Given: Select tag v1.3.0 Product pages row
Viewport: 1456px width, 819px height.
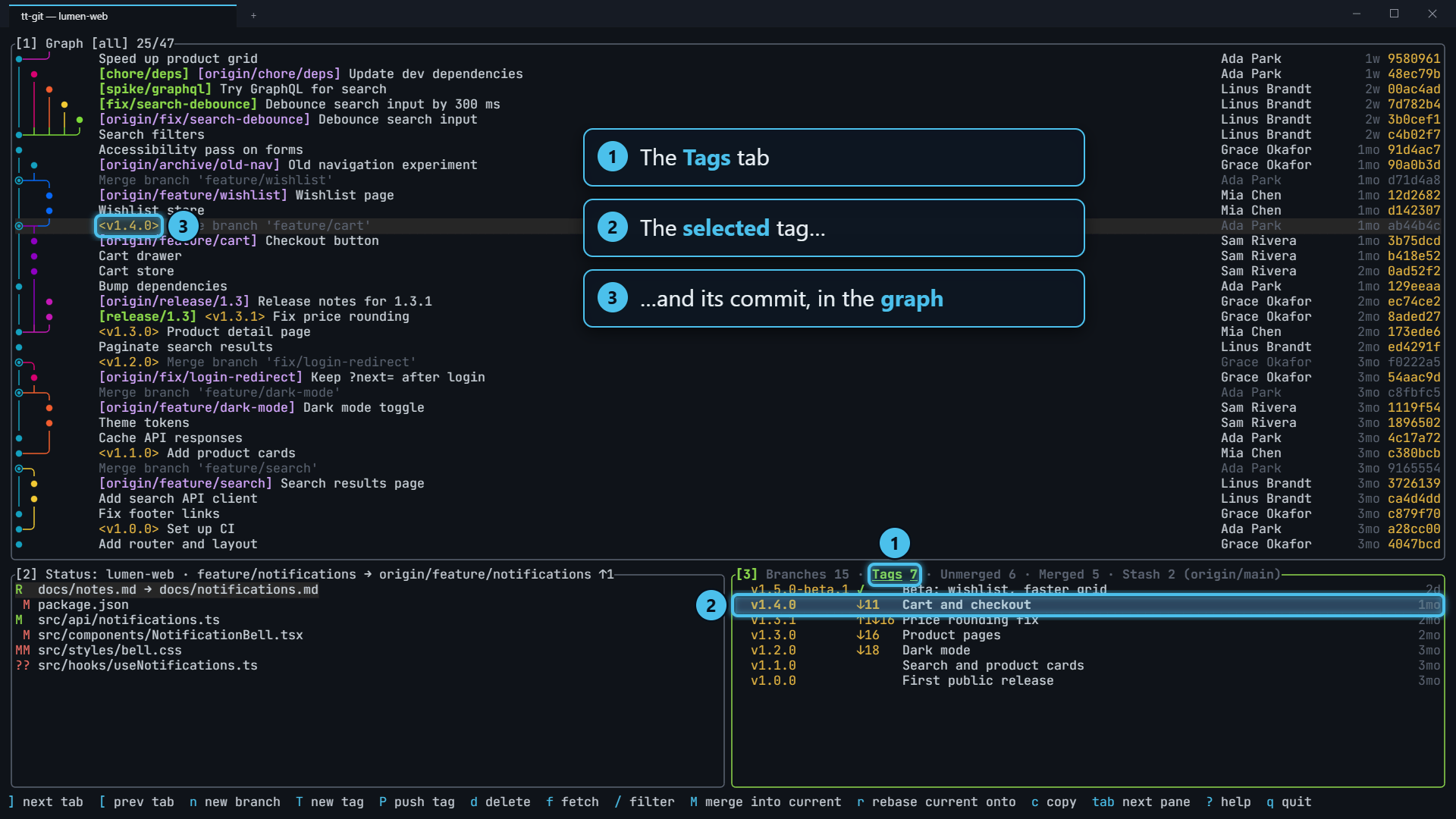Looking at the screenshot, I should (x=1088, y=635).
